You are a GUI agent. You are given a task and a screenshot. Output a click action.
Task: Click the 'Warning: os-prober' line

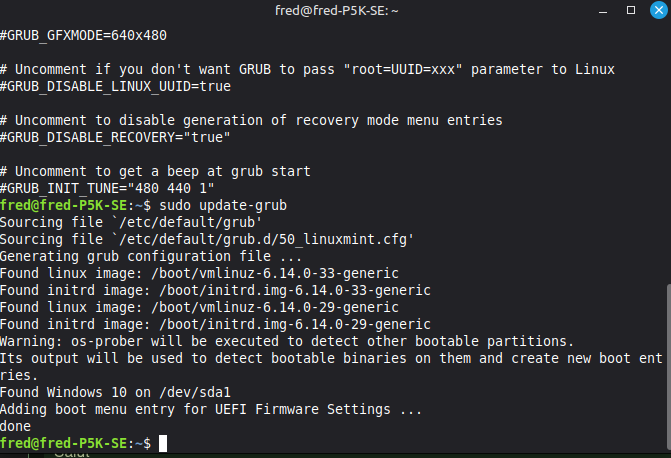[x=287, y=341]
